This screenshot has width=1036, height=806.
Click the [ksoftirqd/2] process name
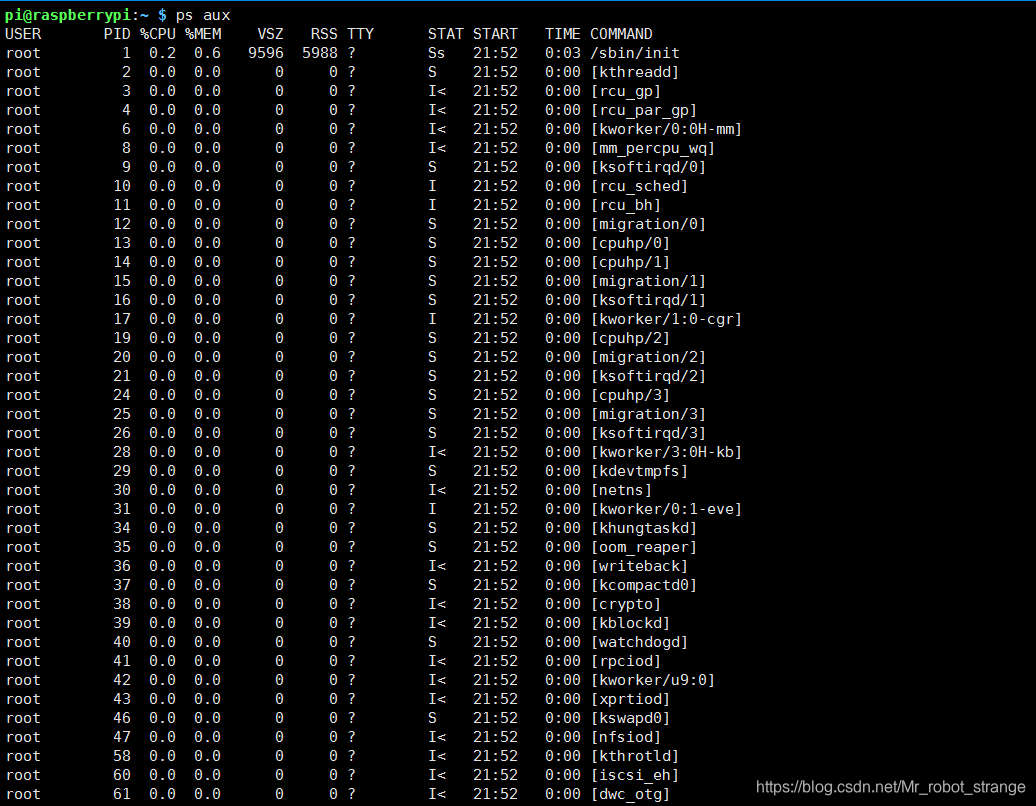pos(648,376)
